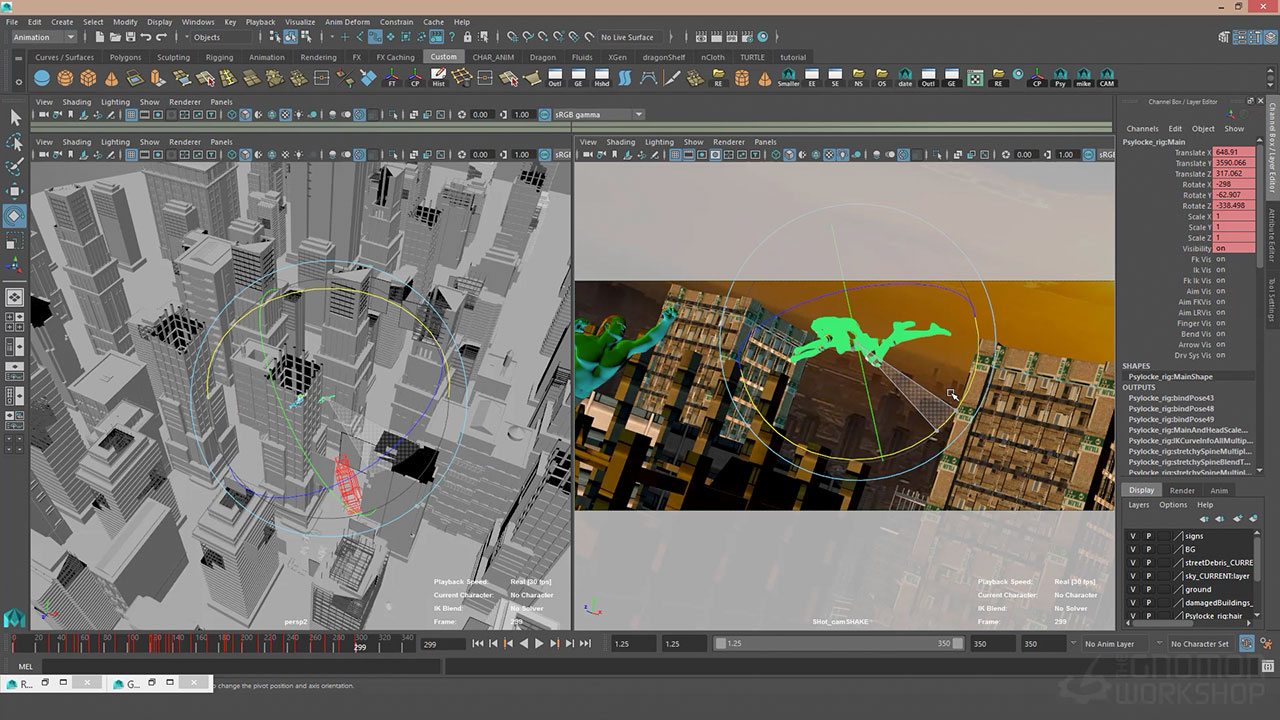Switch to the Render layer tab

pyautogui.click(x=1182, y=490)
